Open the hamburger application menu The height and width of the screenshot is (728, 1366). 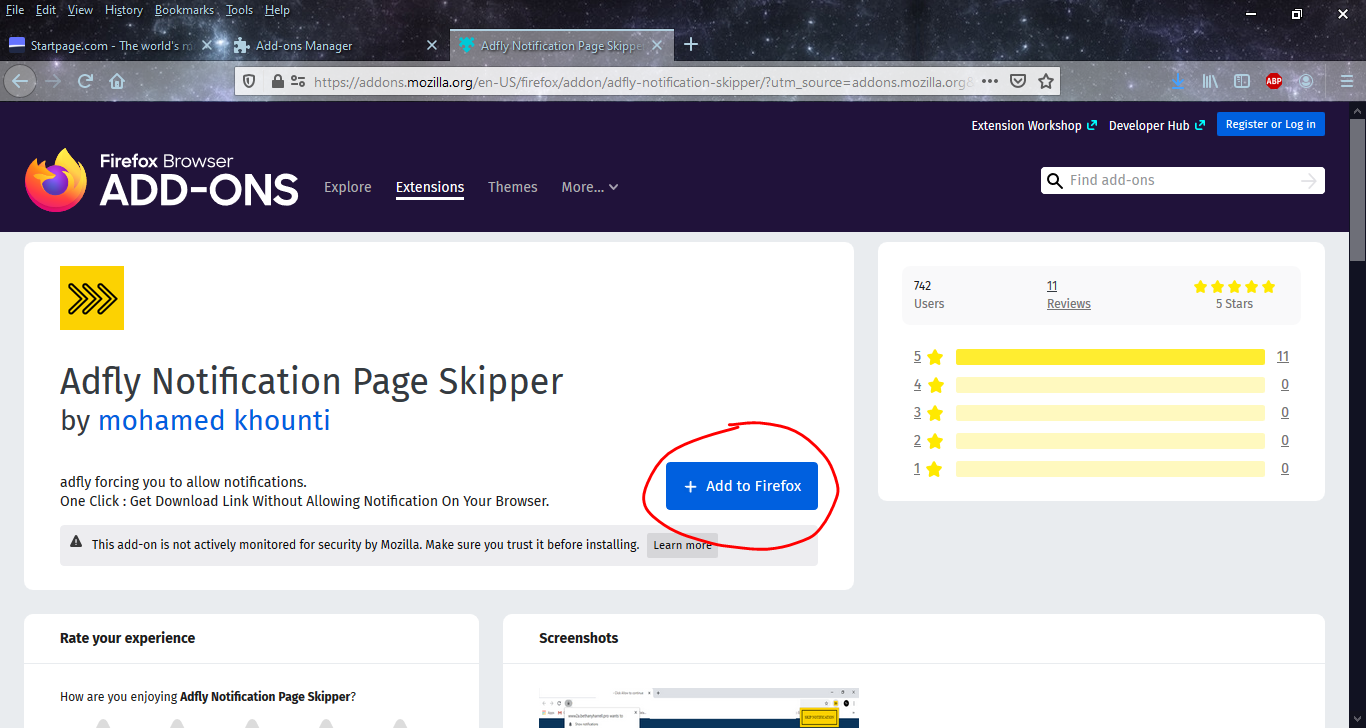pos(1347,81)
